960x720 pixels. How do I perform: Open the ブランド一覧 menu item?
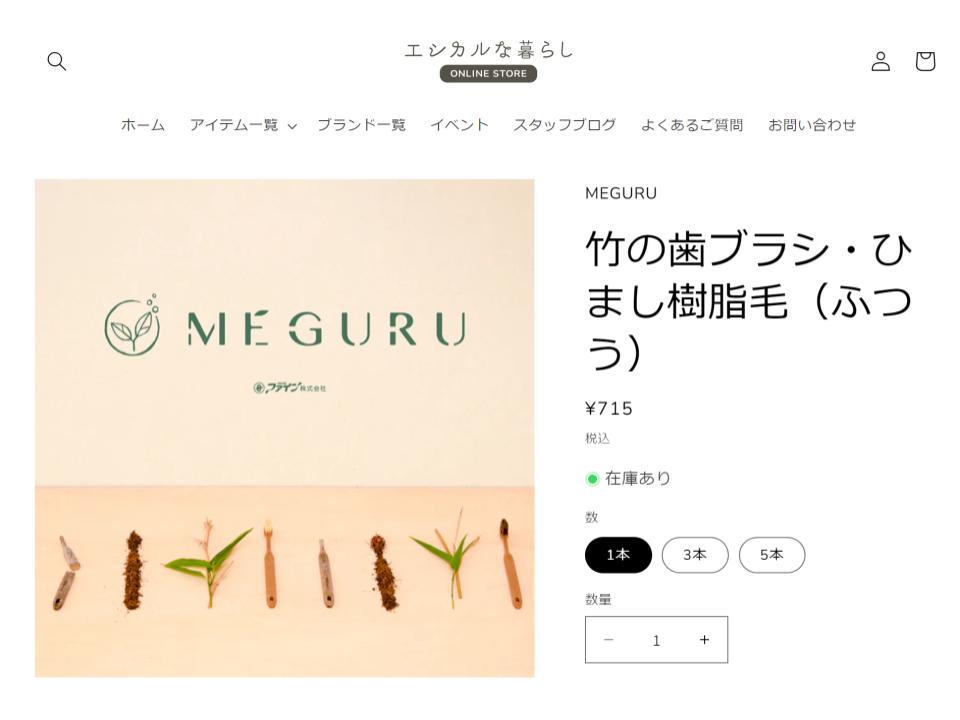click(x=361, y=125)
